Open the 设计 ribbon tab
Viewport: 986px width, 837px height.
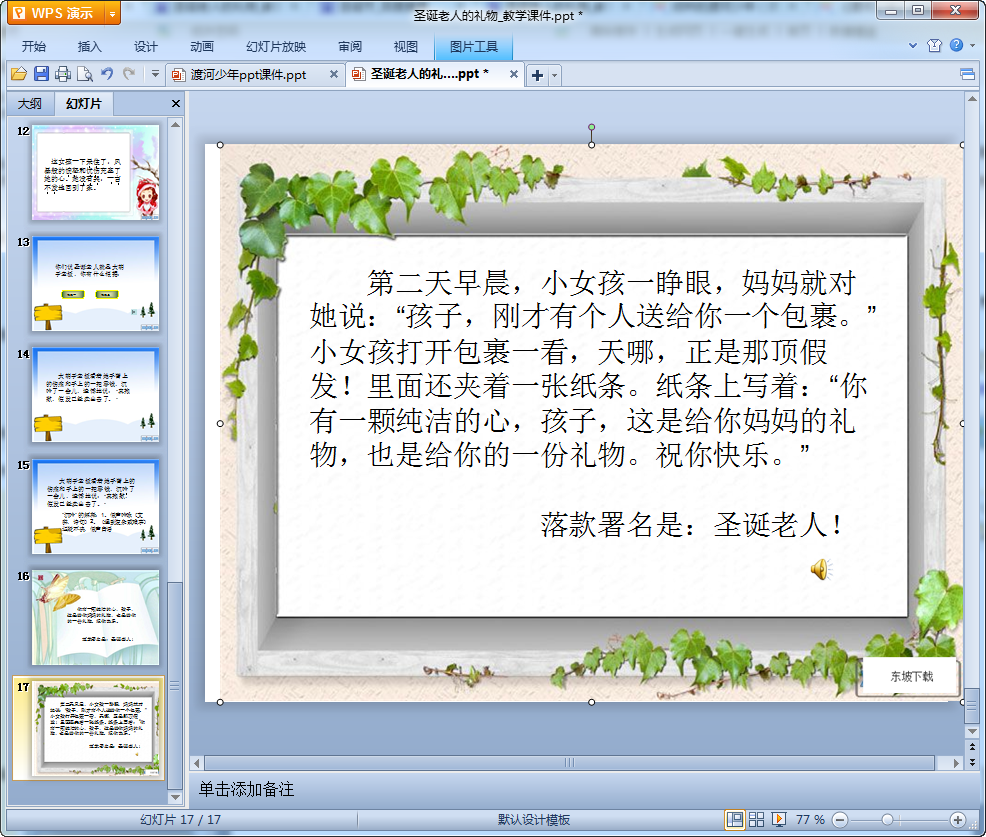click(145, 47)
